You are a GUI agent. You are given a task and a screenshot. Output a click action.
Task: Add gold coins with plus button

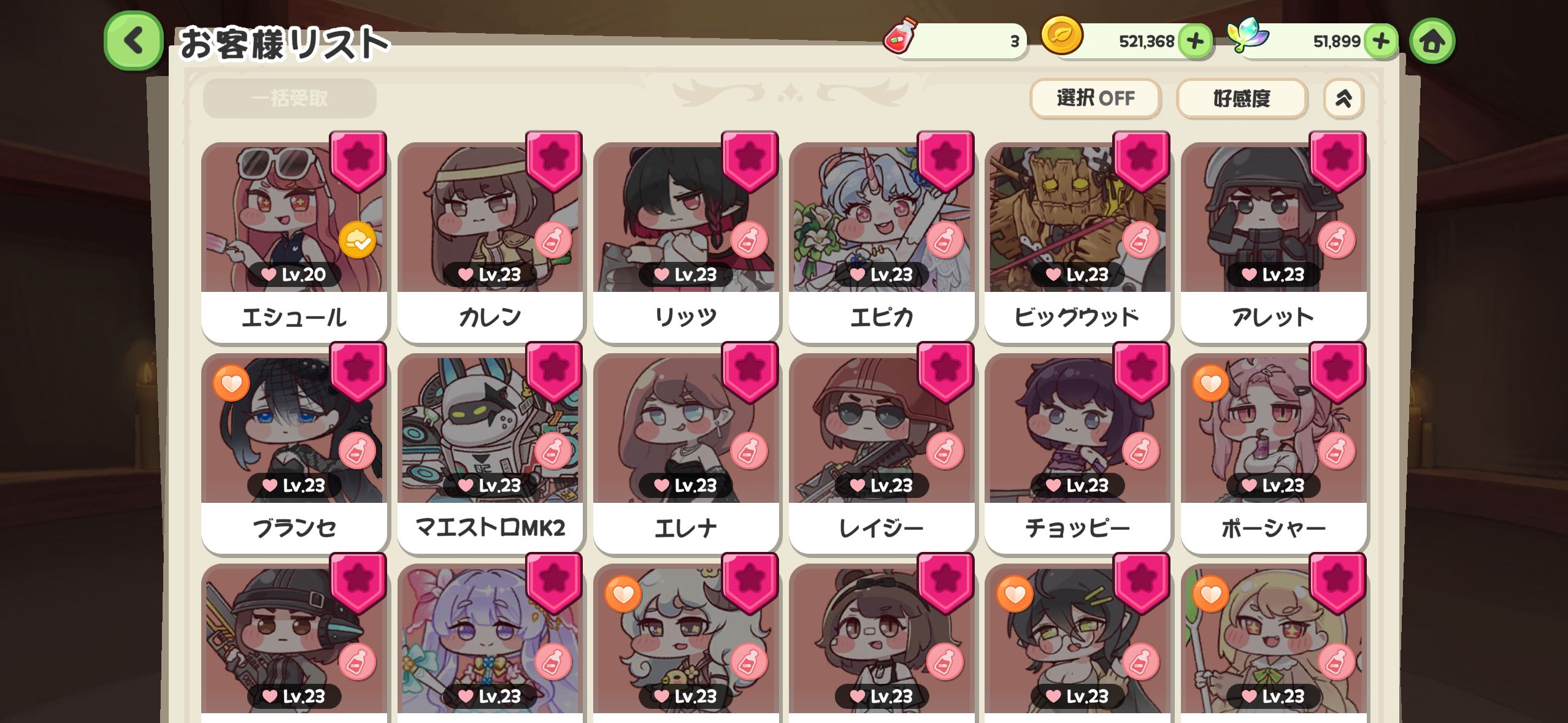1195,41
